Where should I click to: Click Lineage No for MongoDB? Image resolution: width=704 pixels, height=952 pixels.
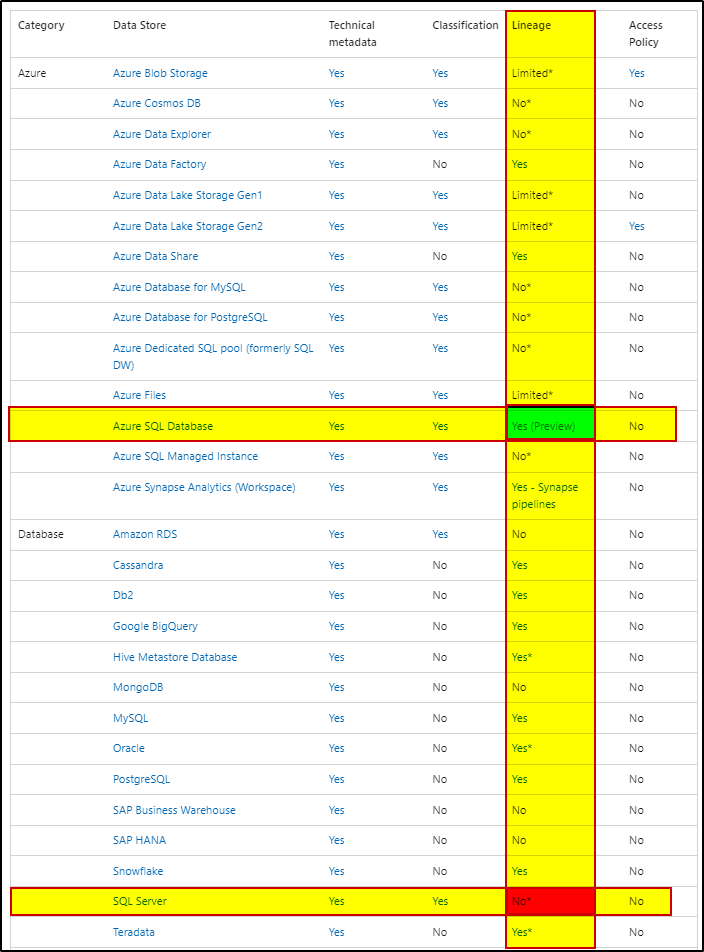pyautogui.click(x=519, y=687)
